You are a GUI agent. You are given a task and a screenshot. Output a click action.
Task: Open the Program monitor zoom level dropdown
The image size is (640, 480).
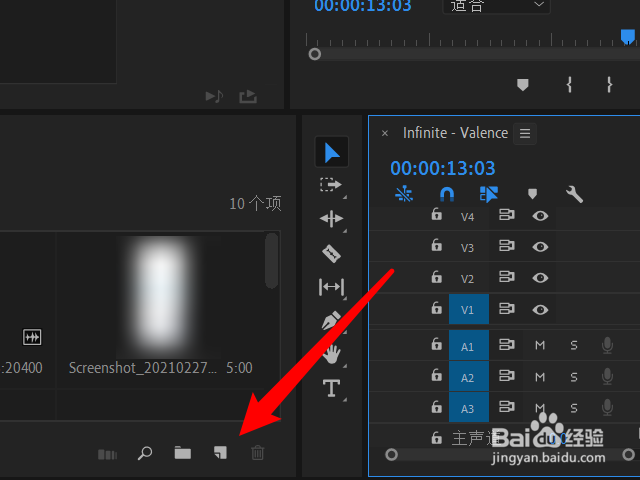coord(496,6)
